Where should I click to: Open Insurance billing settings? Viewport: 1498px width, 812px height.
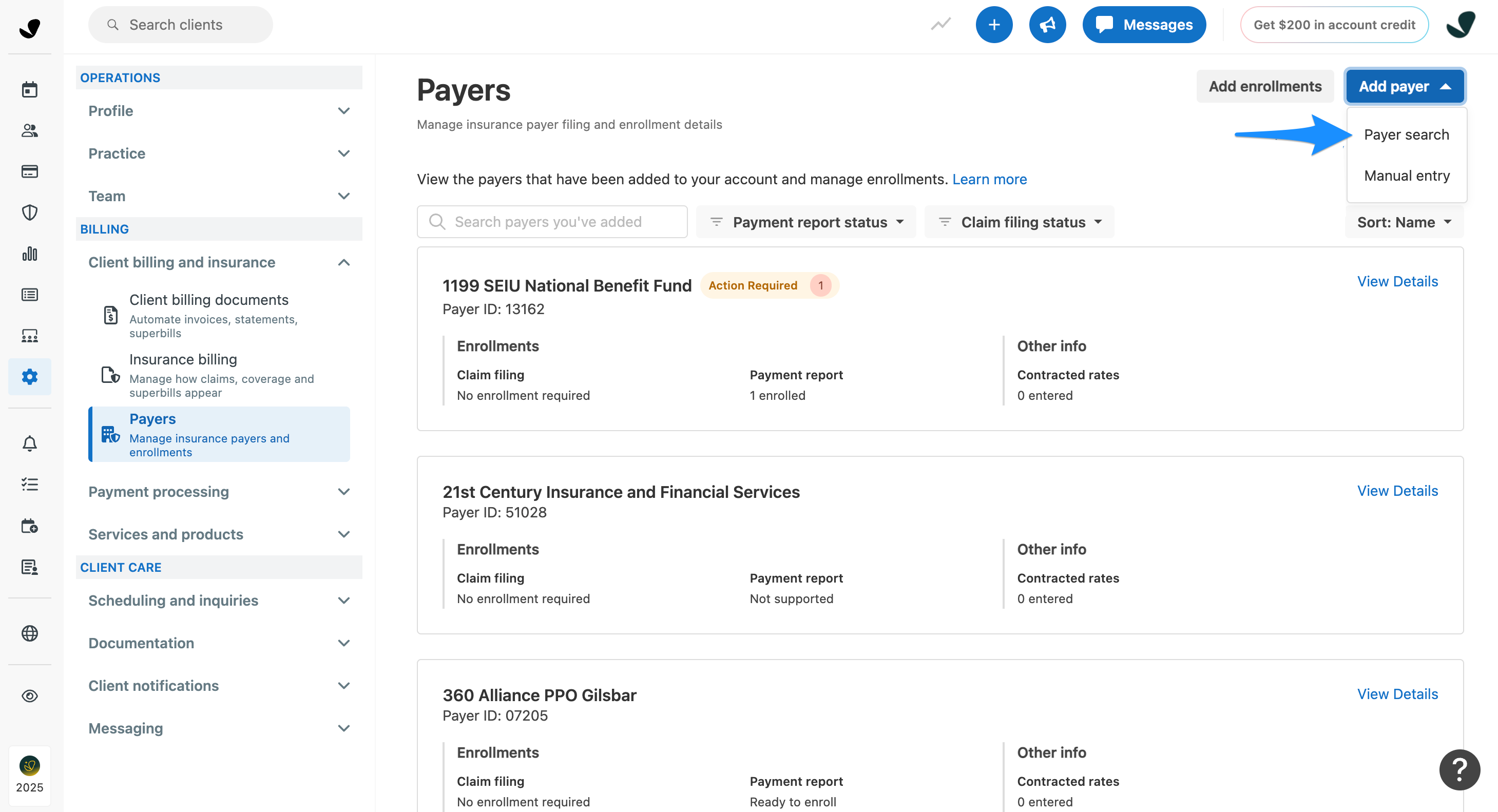click(x=219, y=376)
